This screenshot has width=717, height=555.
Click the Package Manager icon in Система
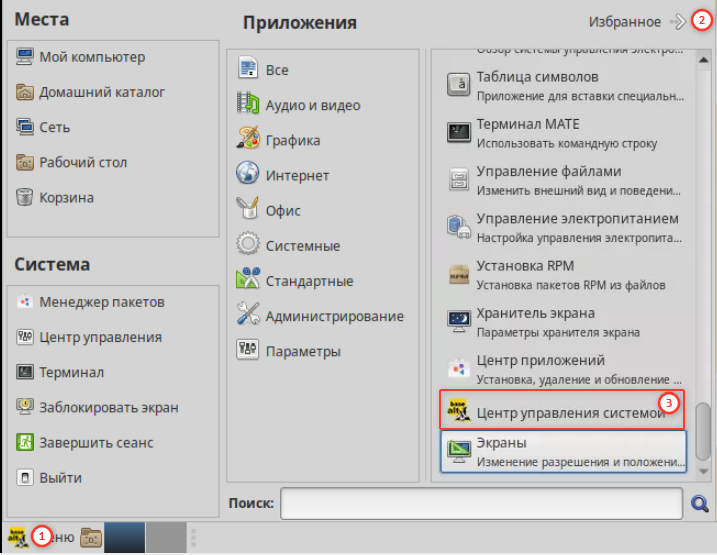(24, 302)
